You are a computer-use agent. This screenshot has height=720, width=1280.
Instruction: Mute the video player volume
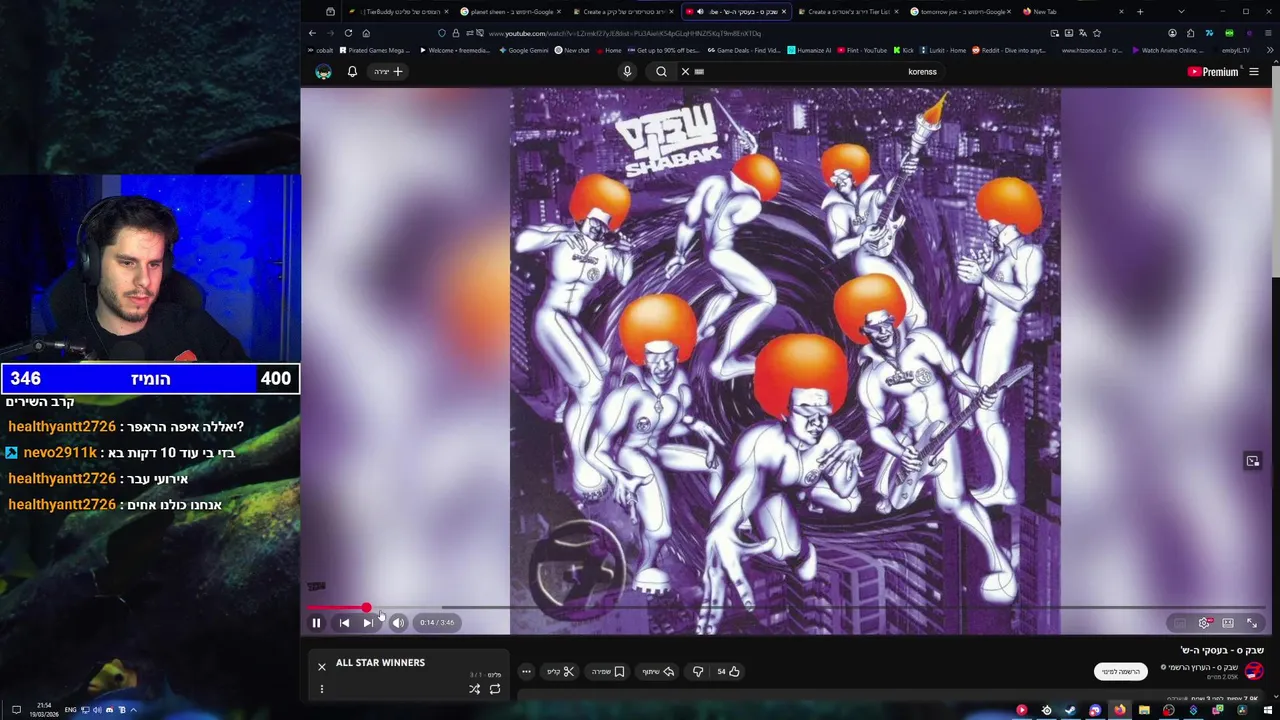pos(398,623)
